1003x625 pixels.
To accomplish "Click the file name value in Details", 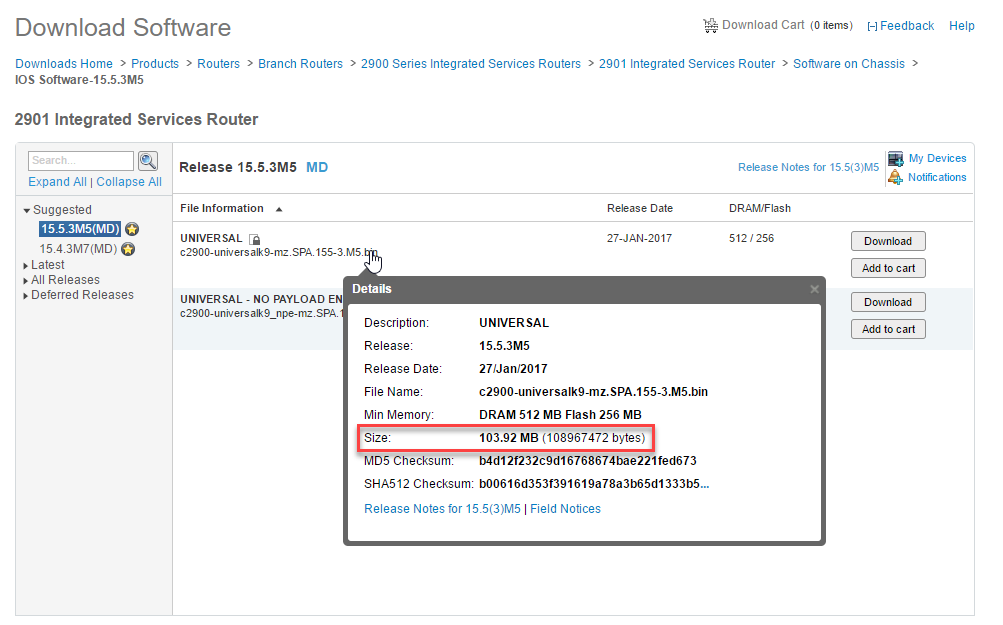I will (593, 392).
